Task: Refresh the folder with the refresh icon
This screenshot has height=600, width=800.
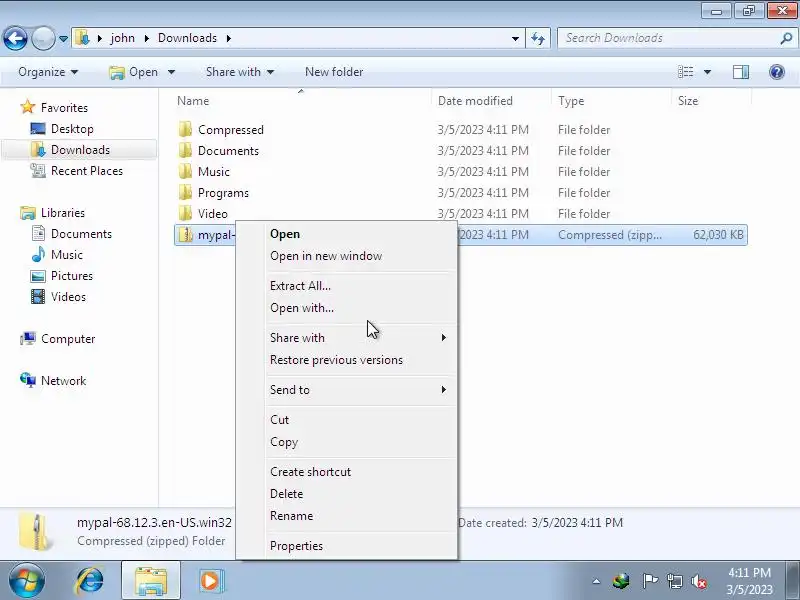Action: pos(538,38)
